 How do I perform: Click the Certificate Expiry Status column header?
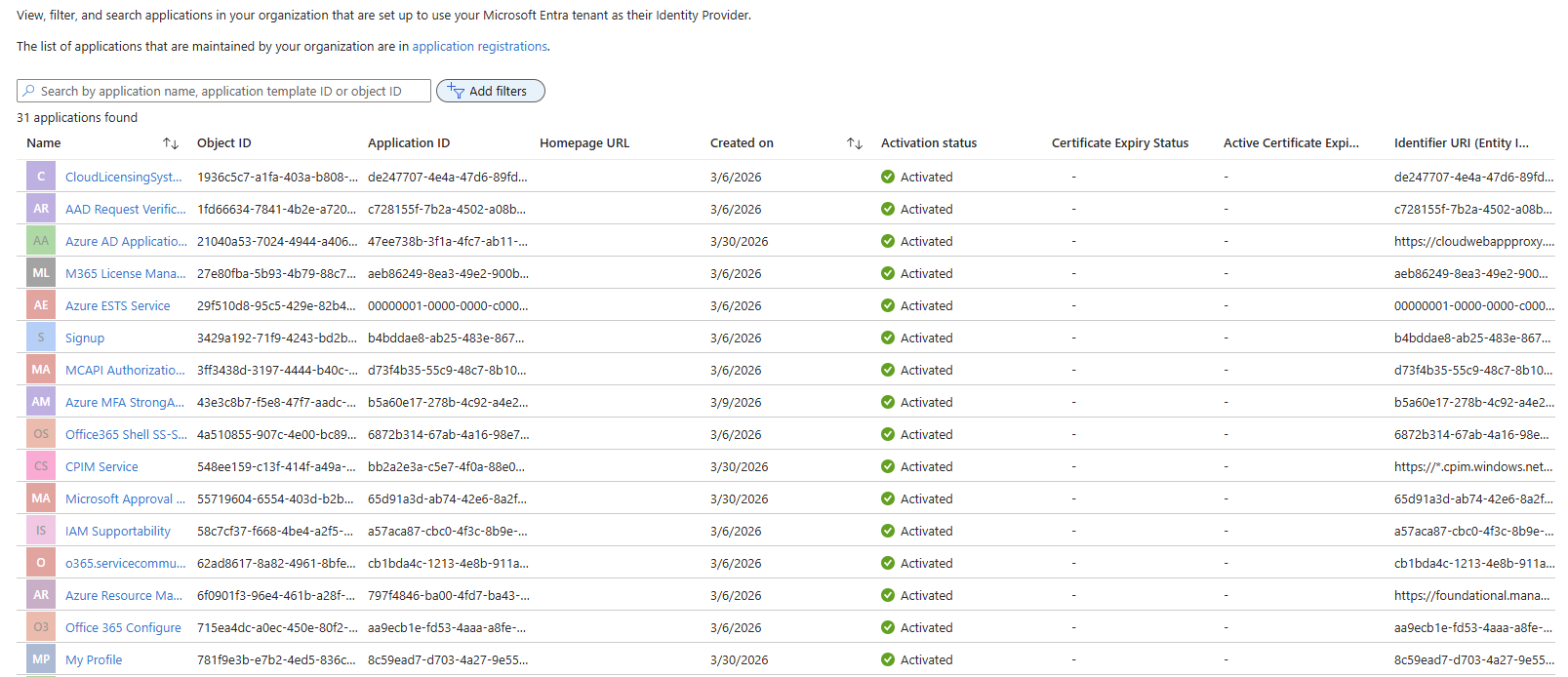(1120, 142)
